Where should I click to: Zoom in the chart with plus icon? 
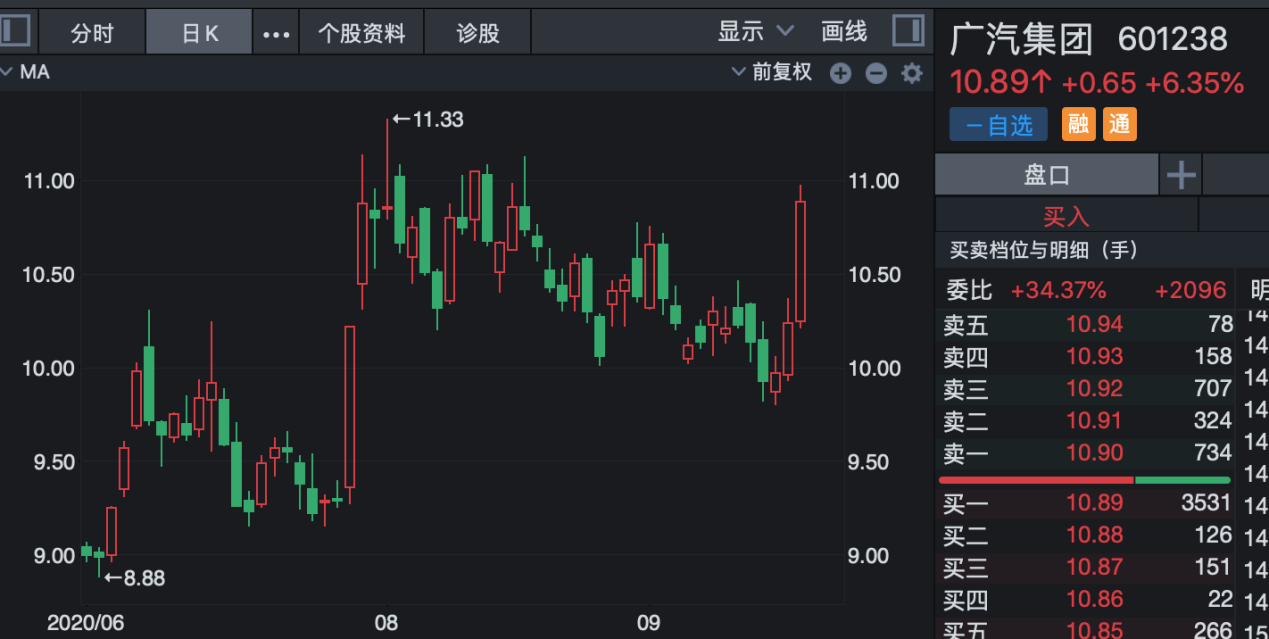coord(840,73)
